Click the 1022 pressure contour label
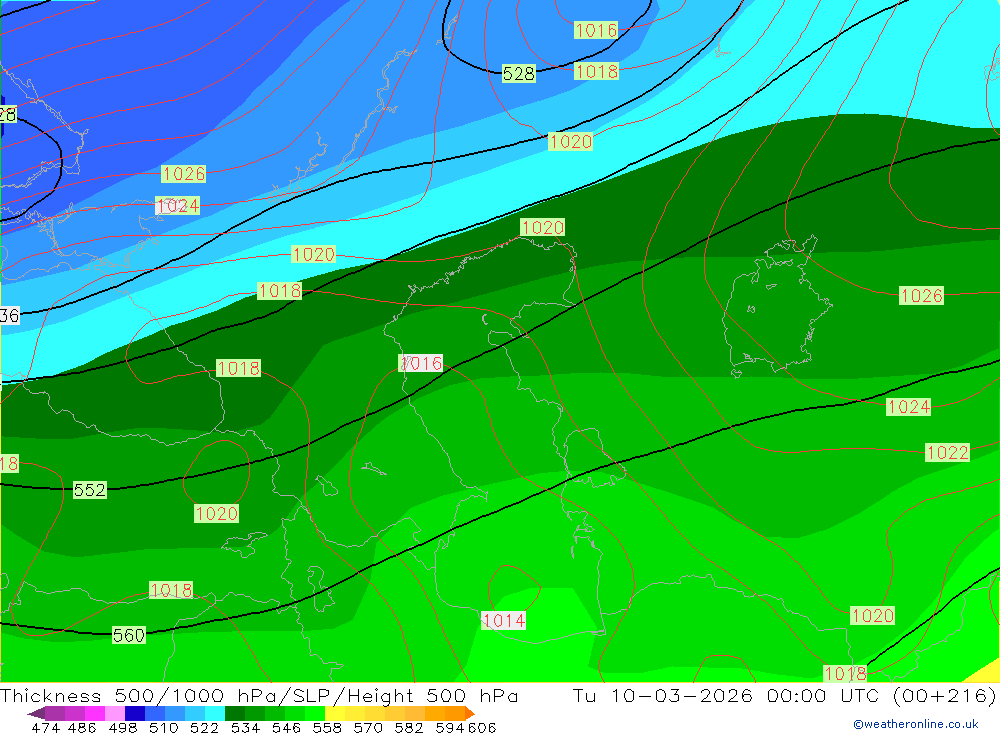 [948, 452]
